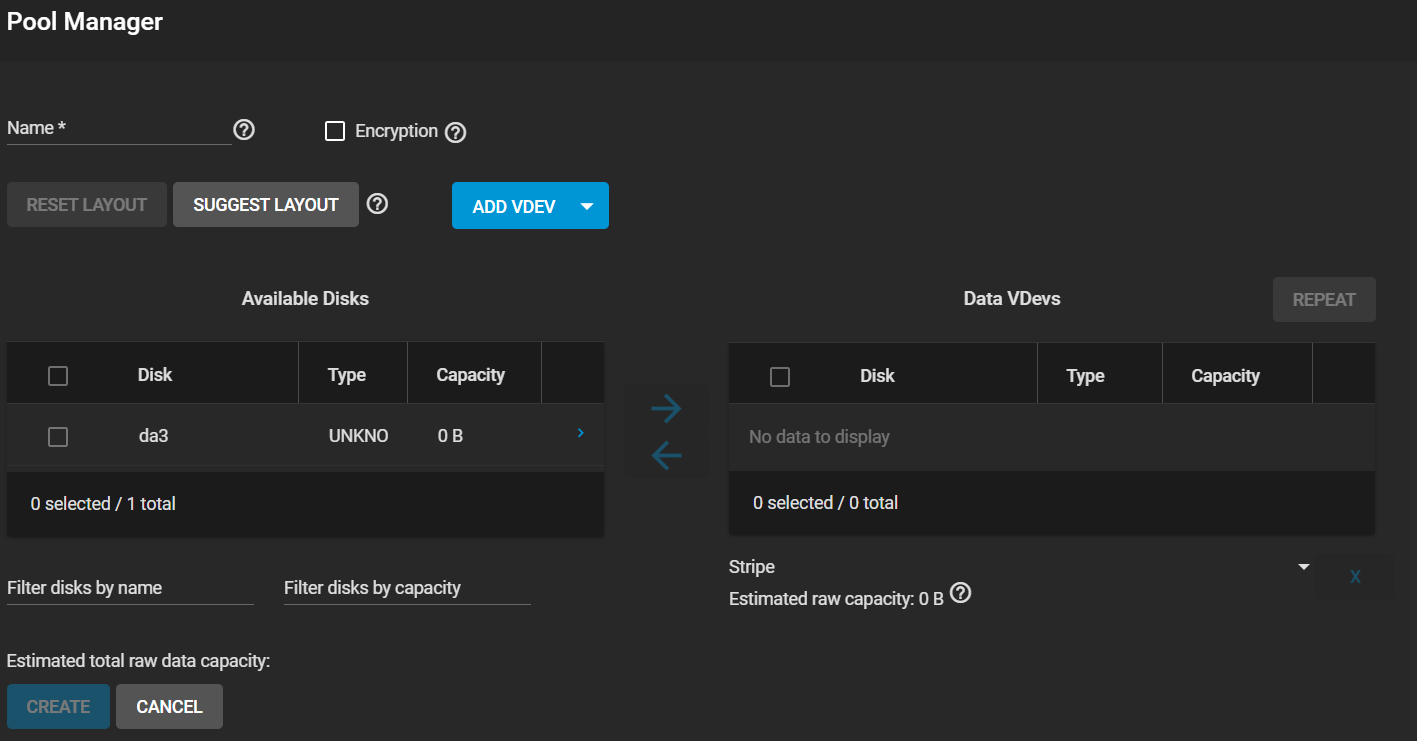This screenshot has height=741, width=1417.
Task: Click the left arrow to remove disks
Action: tap(666, 456)
